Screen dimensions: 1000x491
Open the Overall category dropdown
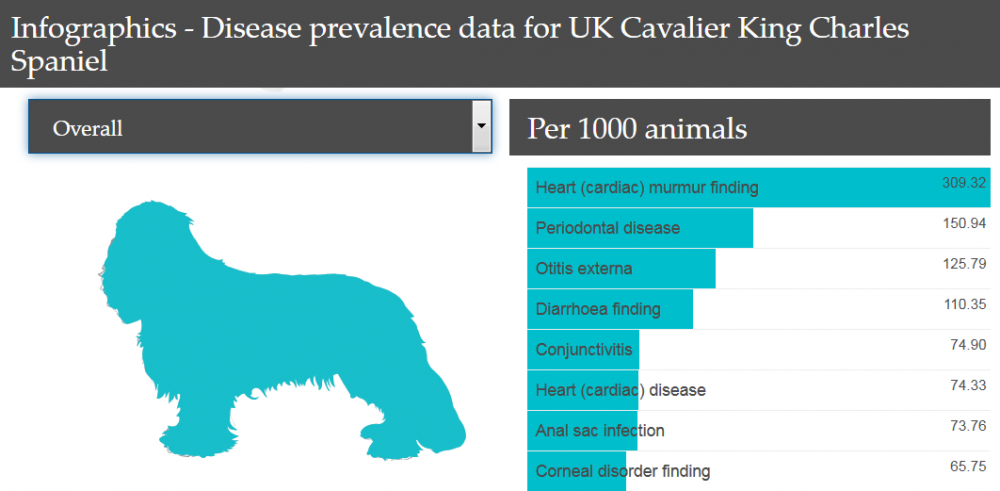click(250, 127)
